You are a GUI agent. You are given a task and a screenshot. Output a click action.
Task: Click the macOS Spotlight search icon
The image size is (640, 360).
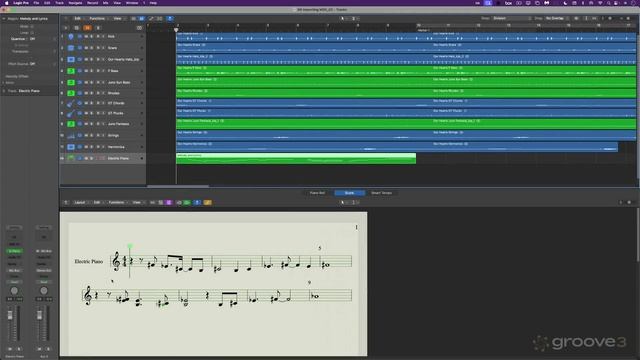coord(608,3)
